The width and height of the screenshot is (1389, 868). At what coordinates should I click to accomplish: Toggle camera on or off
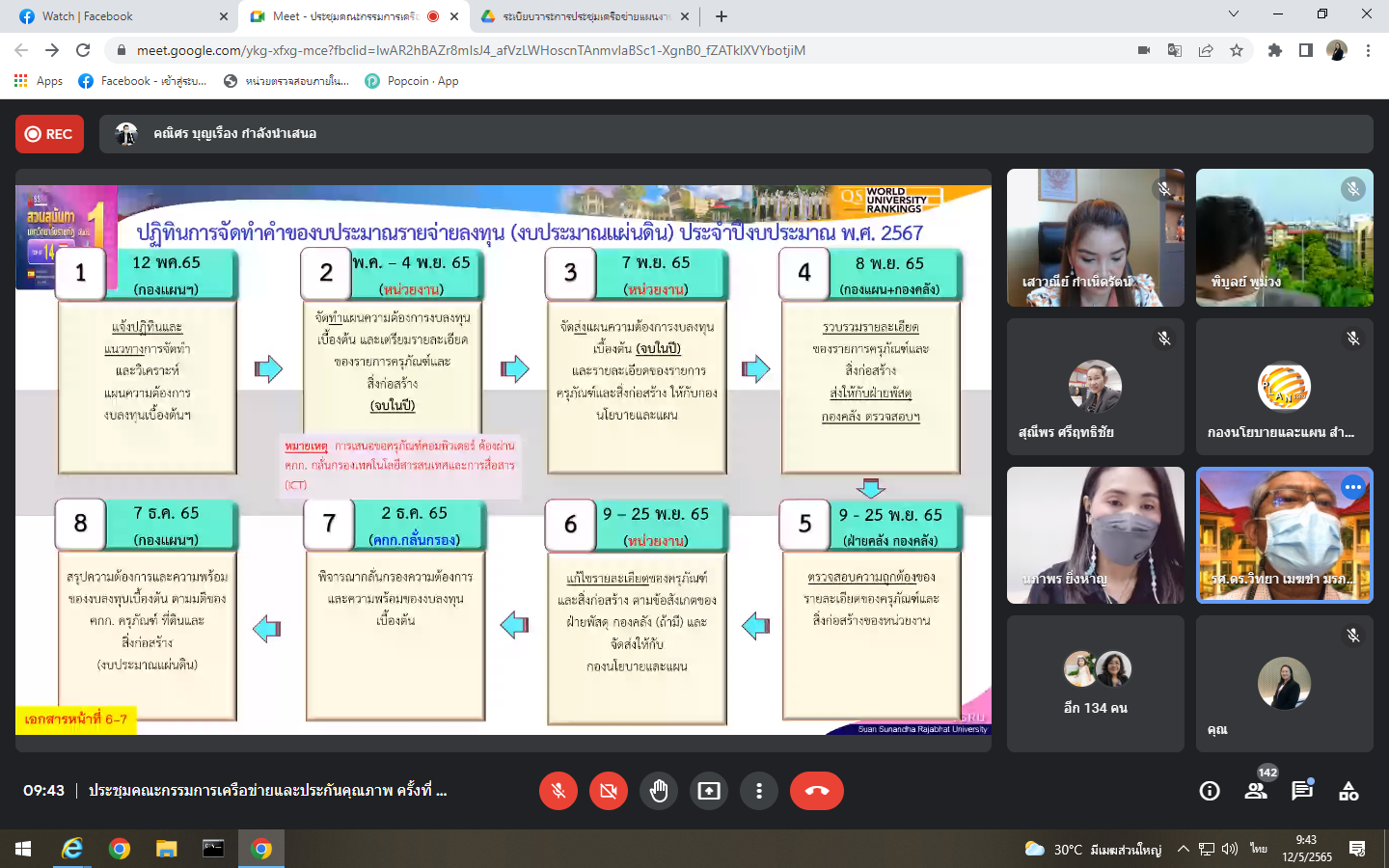609,791
